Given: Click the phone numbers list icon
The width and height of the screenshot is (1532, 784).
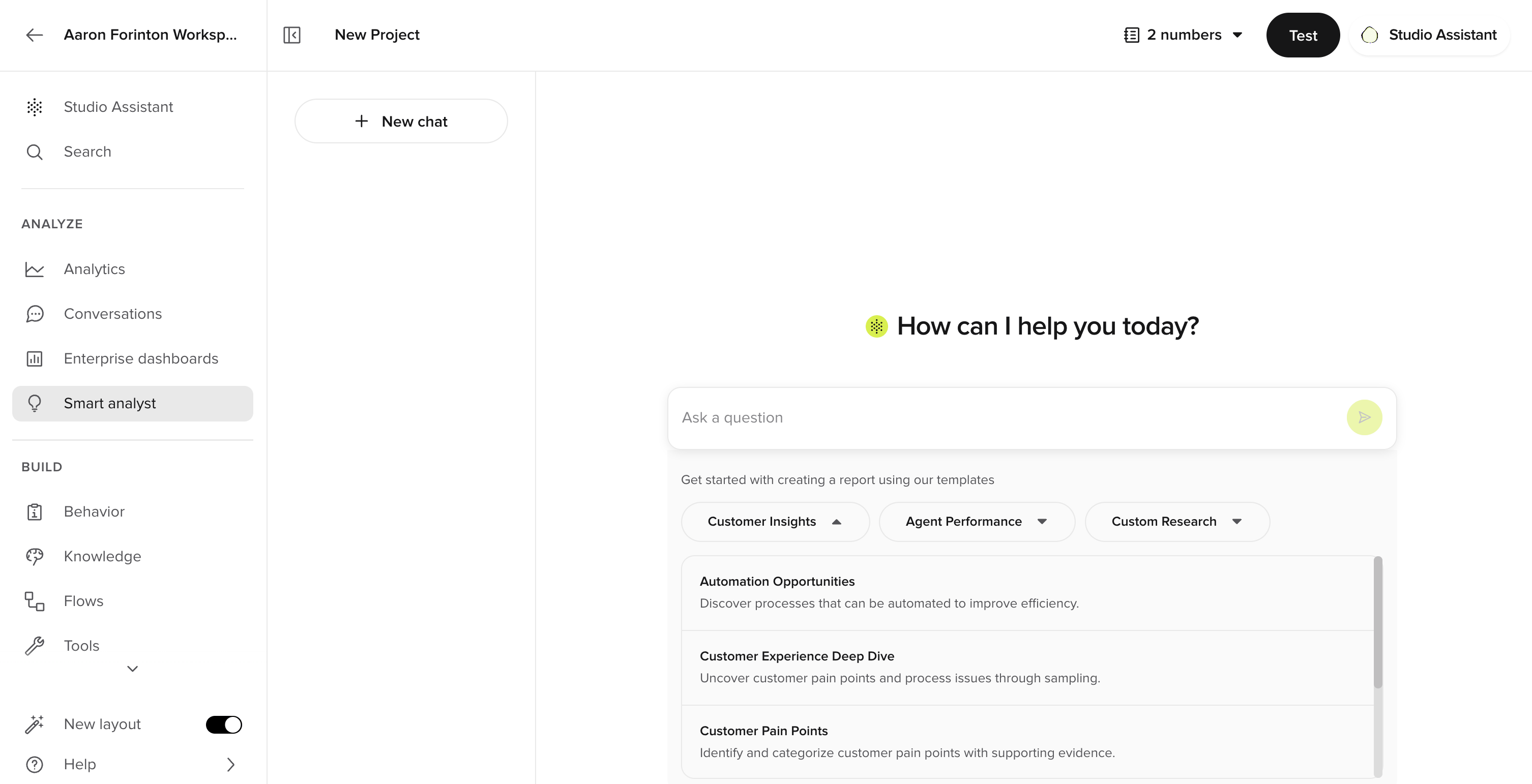Looking at the screenshot, I should tap(1131, 35).
